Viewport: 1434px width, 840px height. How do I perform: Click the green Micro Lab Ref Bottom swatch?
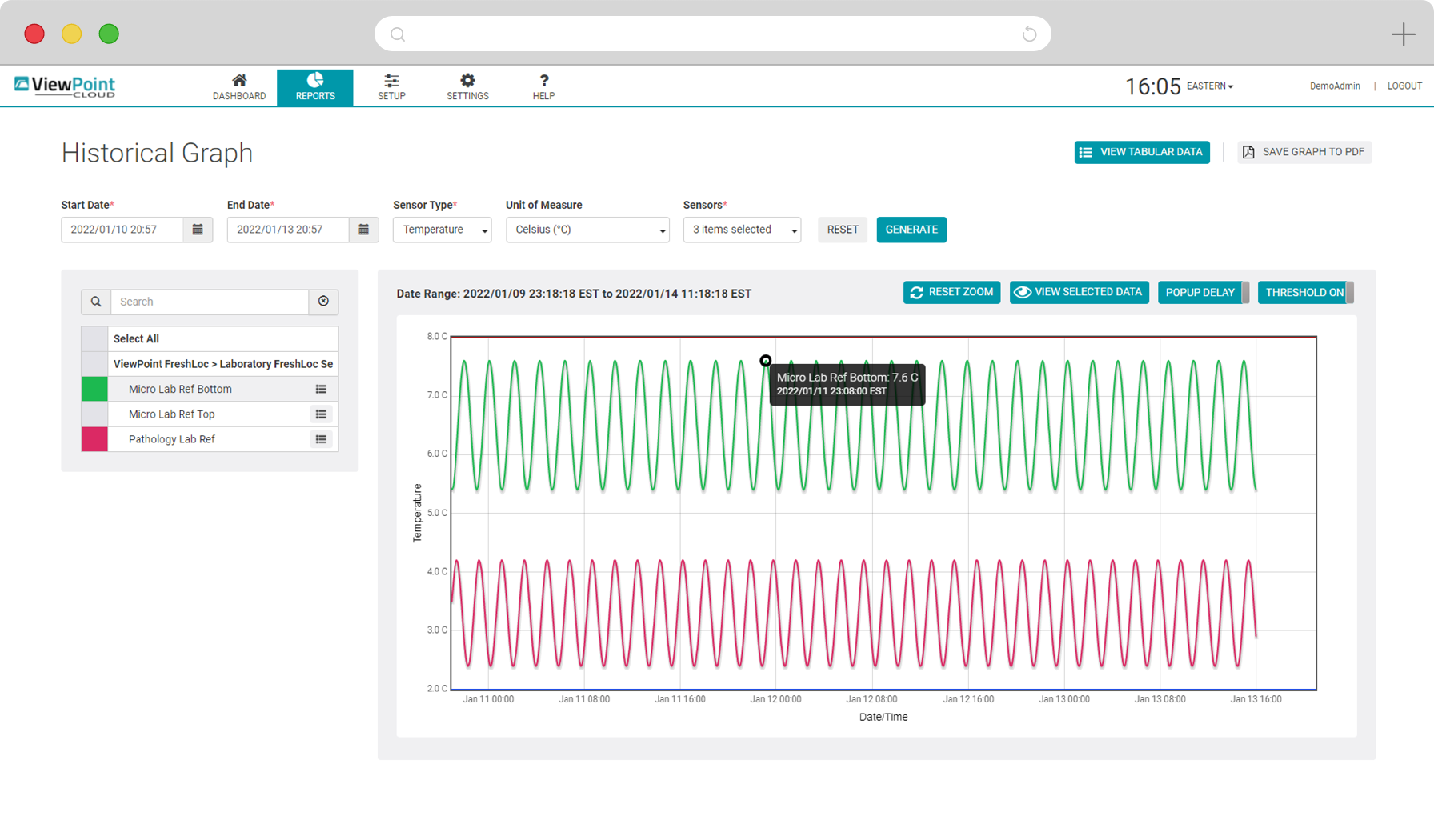click(94, 390)
